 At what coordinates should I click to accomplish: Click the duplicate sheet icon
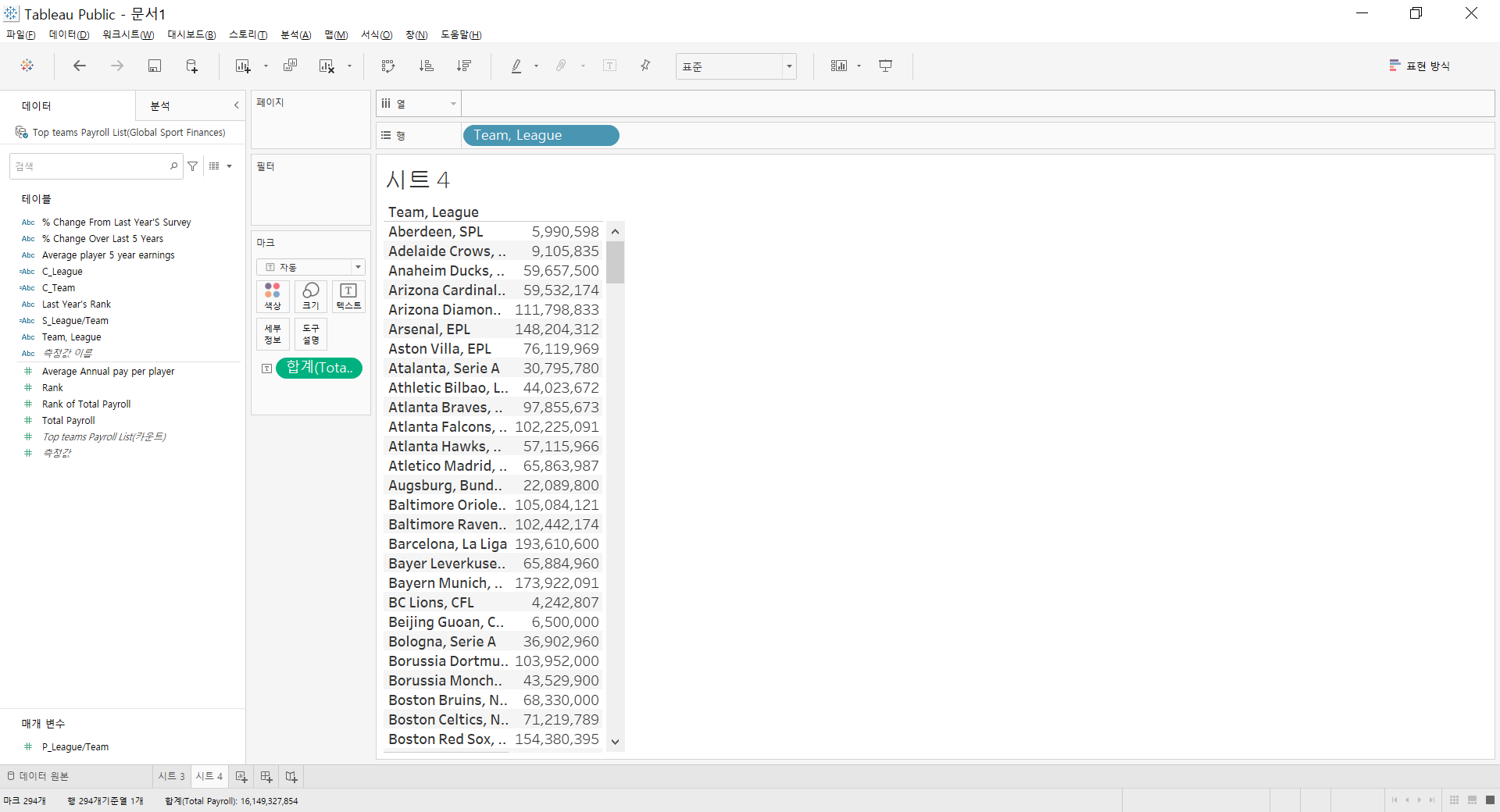290,66
